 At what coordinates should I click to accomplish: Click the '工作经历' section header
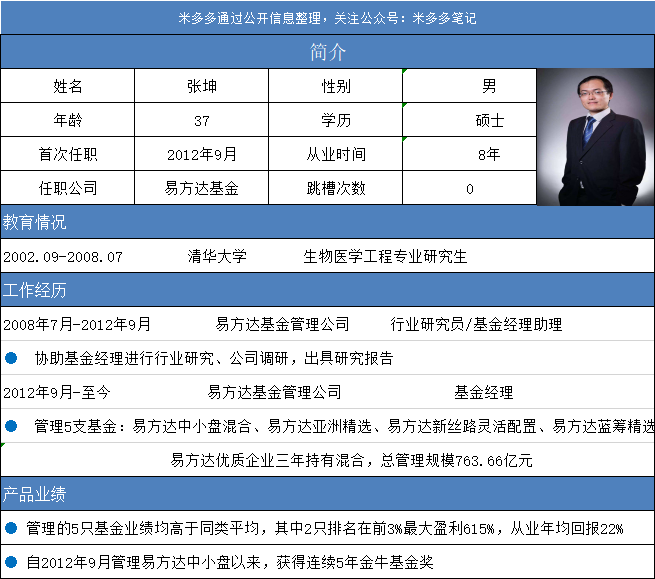tap(328, 290)
